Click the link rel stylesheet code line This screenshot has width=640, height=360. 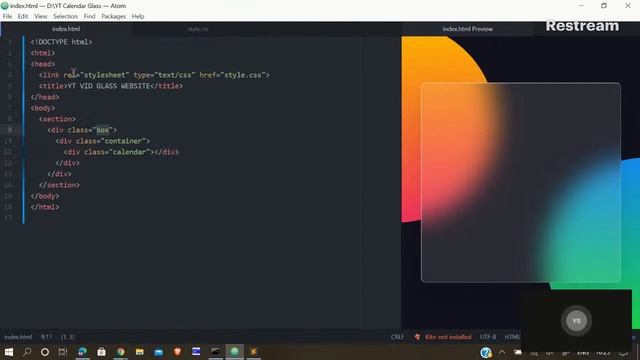tap(154, 75)
